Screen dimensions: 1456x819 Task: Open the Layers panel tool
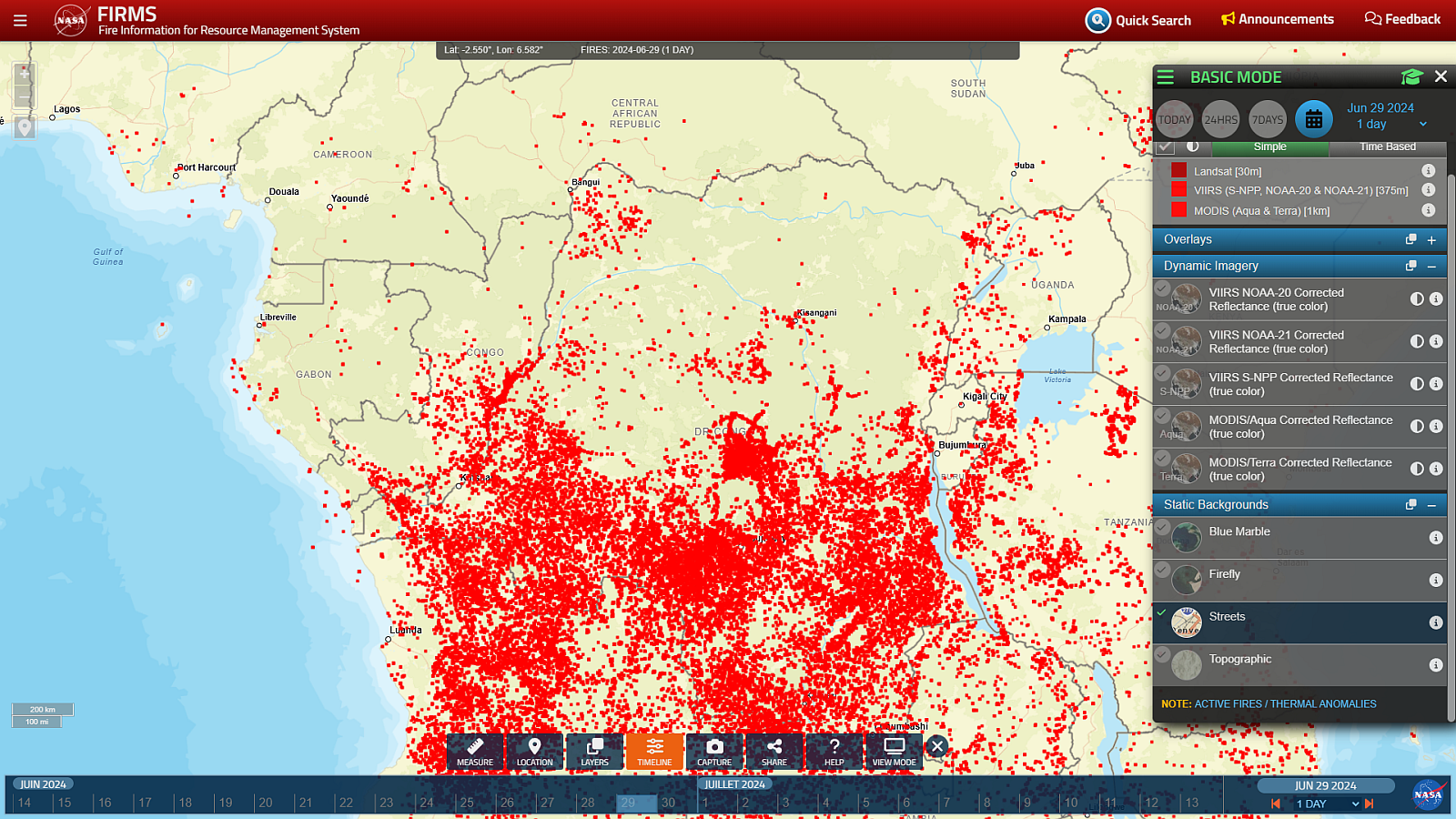594,752
